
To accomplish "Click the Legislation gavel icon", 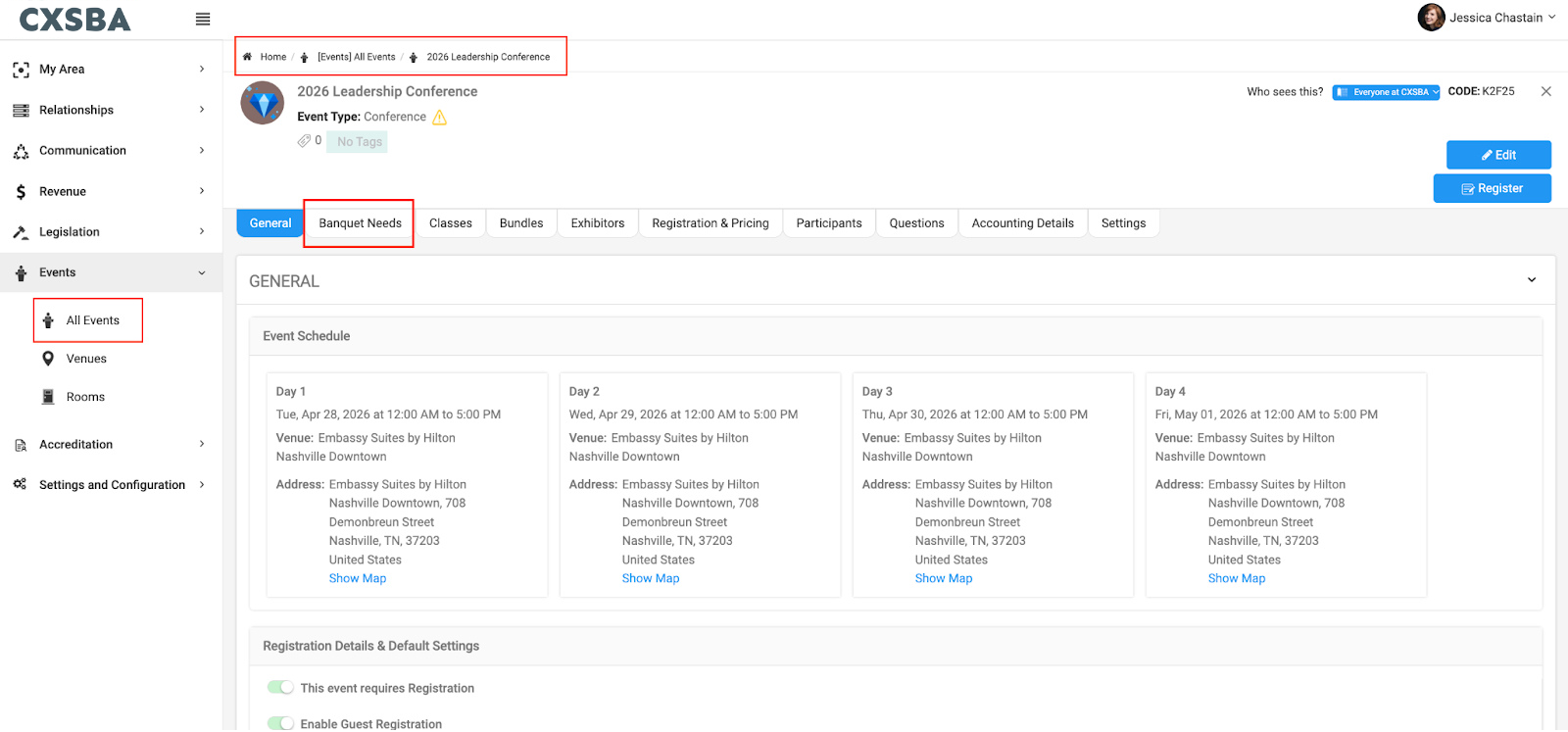I will pos(21,232).
